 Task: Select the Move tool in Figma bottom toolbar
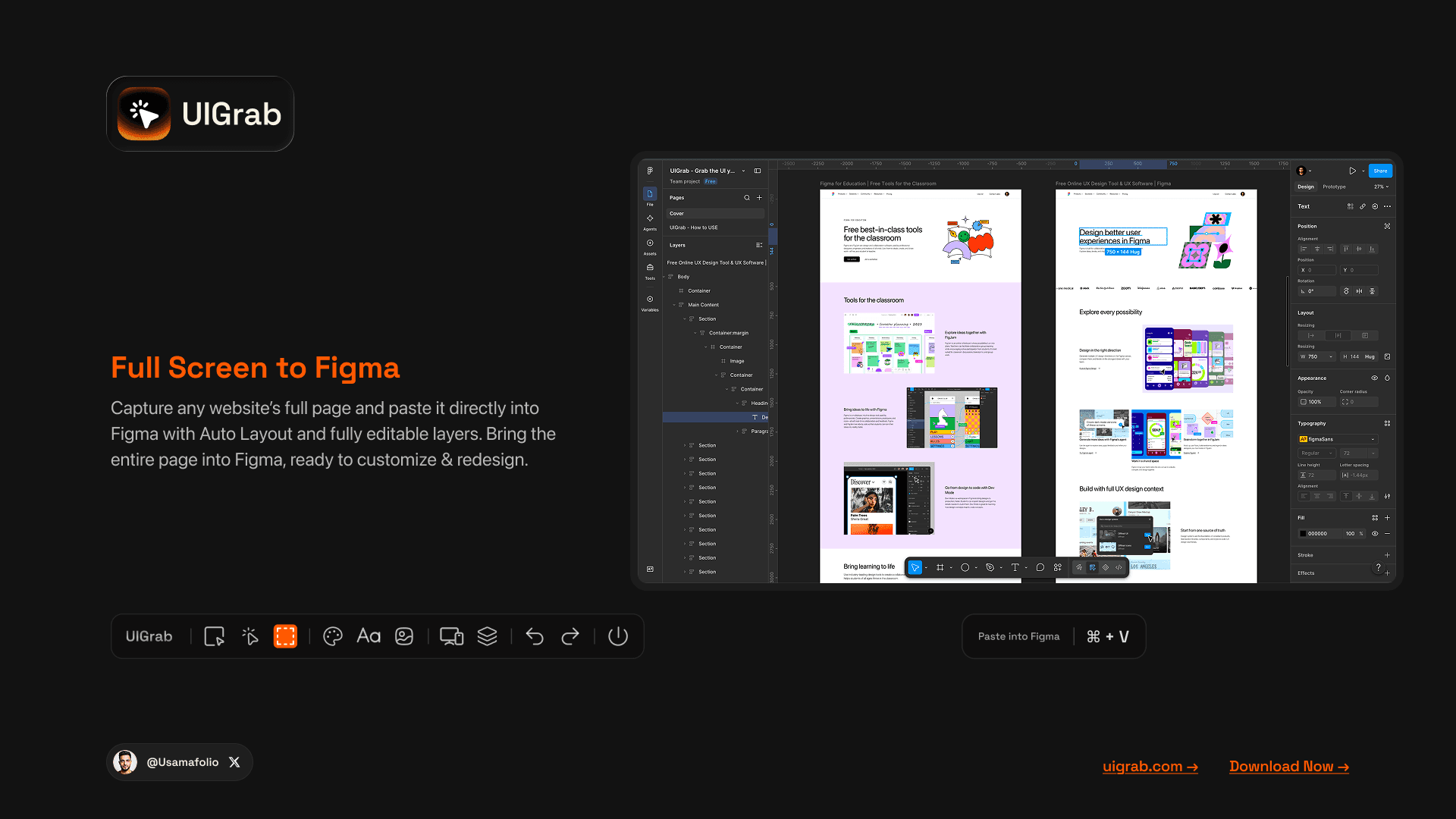pos(915,567)
